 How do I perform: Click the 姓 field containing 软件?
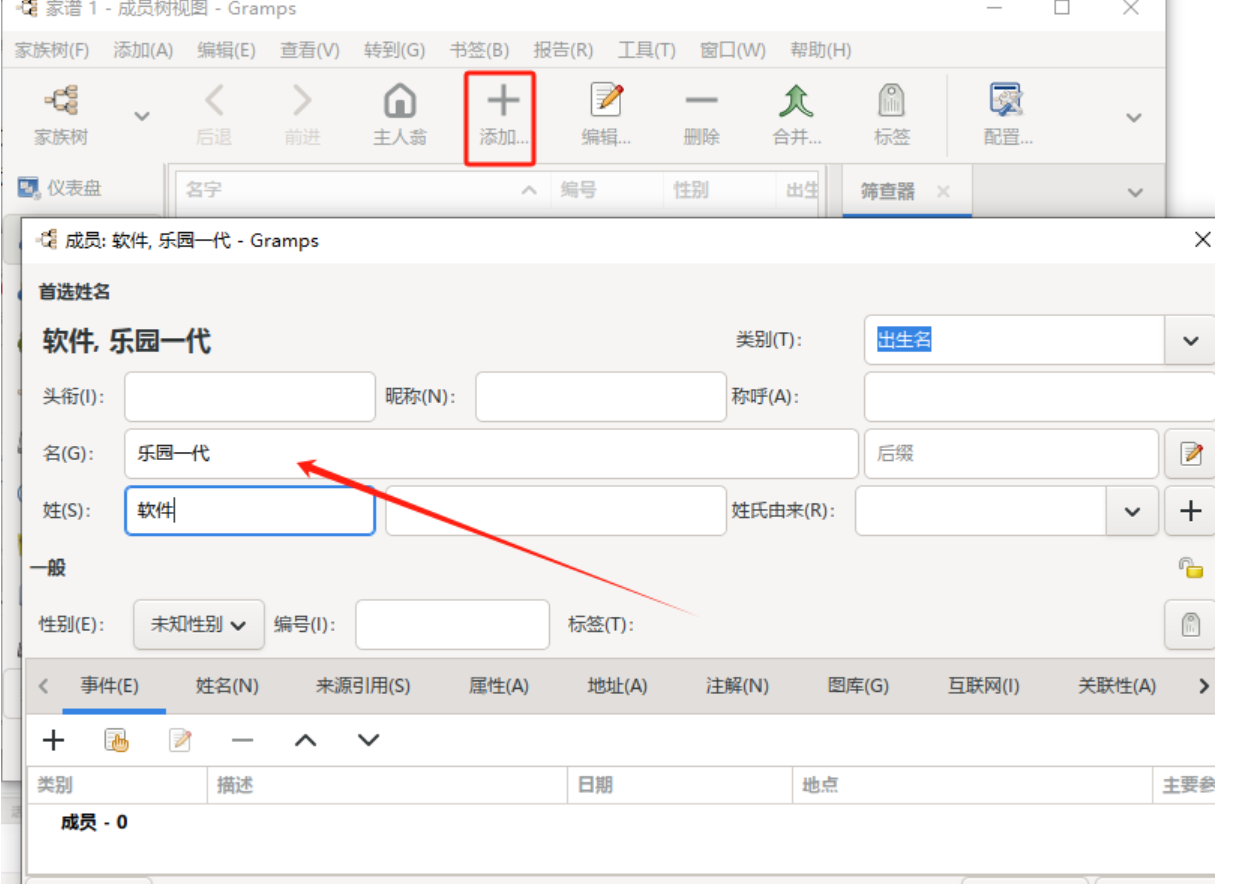pos(250,510)
